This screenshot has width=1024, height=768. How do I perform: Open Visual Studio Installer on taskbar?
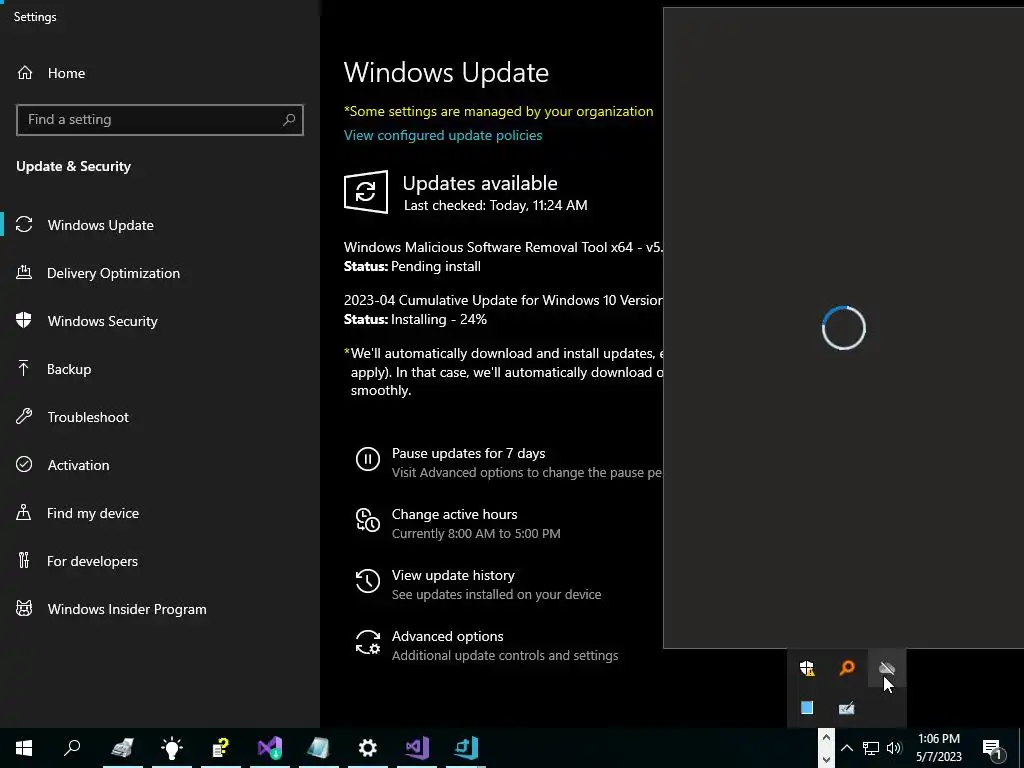270,748
